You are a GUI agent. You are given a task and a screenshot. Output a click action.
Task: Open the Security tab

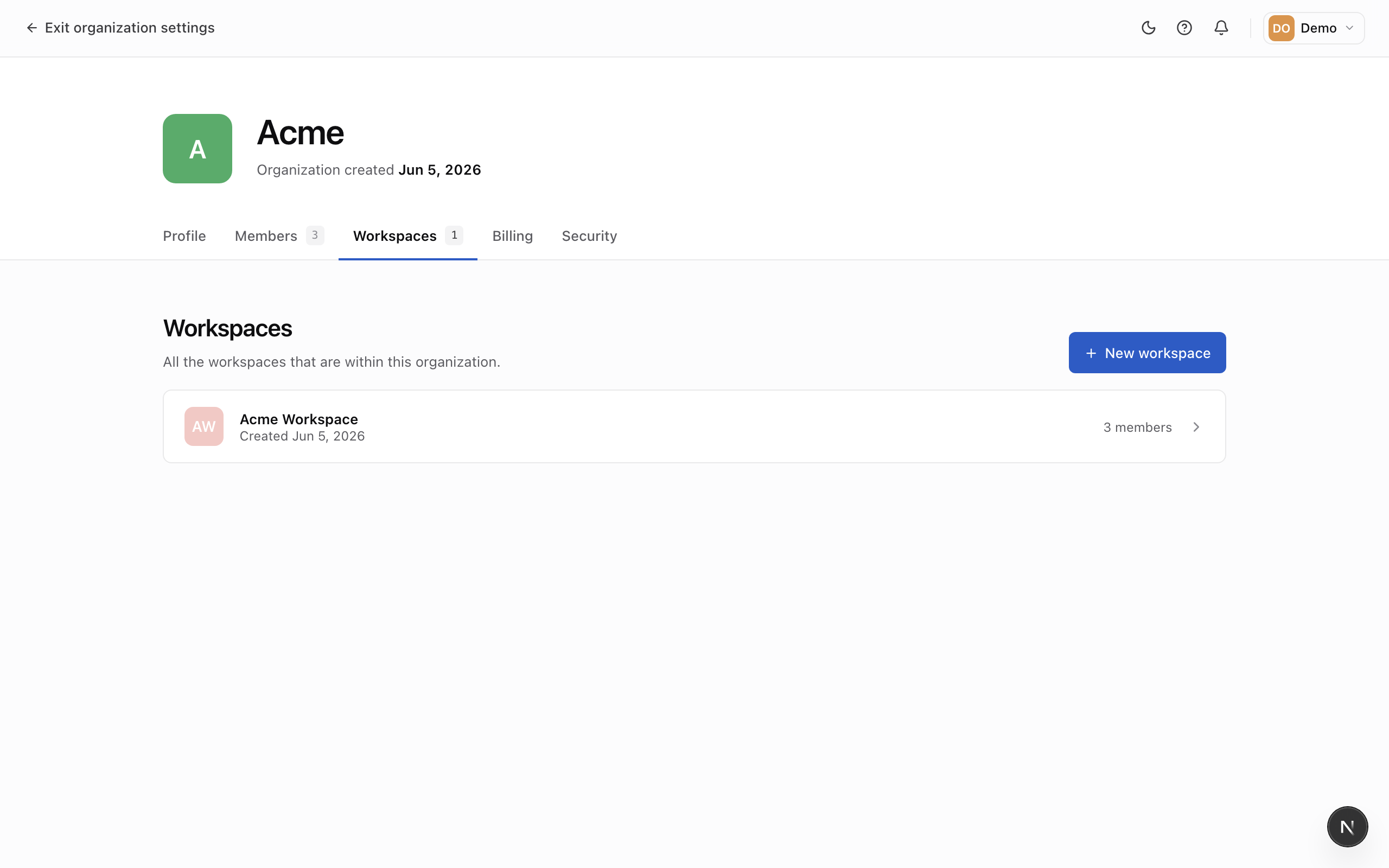tap(589, 236)
